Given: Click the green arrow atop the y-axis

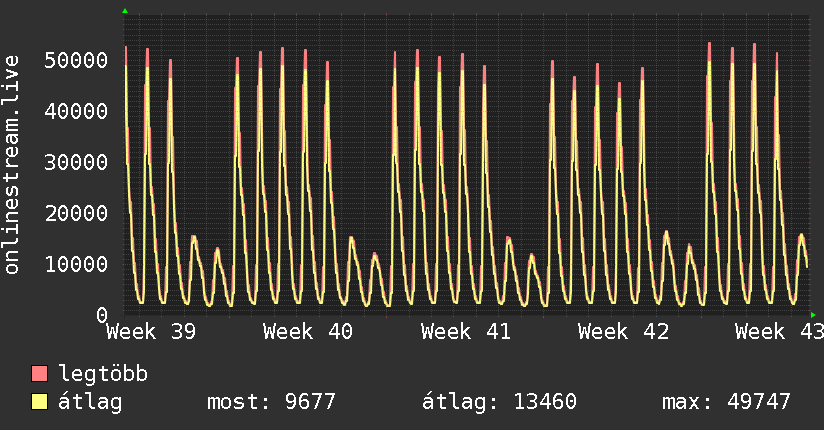Looking at the screenshot, I should click(x=125, y=11).
